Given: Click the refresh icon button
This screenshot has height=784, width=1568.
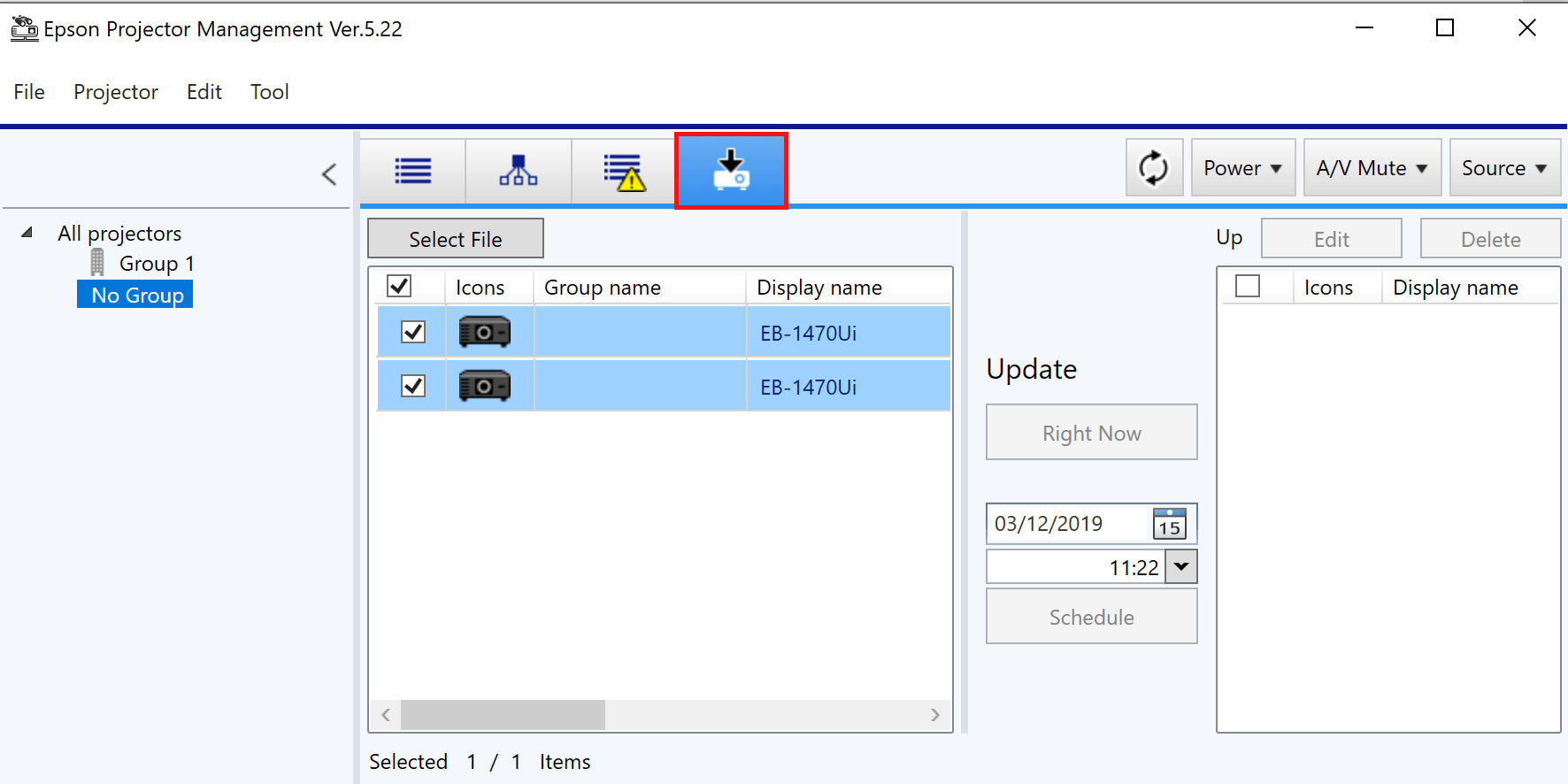Looking at the screenshot, I should point(1154,167).
